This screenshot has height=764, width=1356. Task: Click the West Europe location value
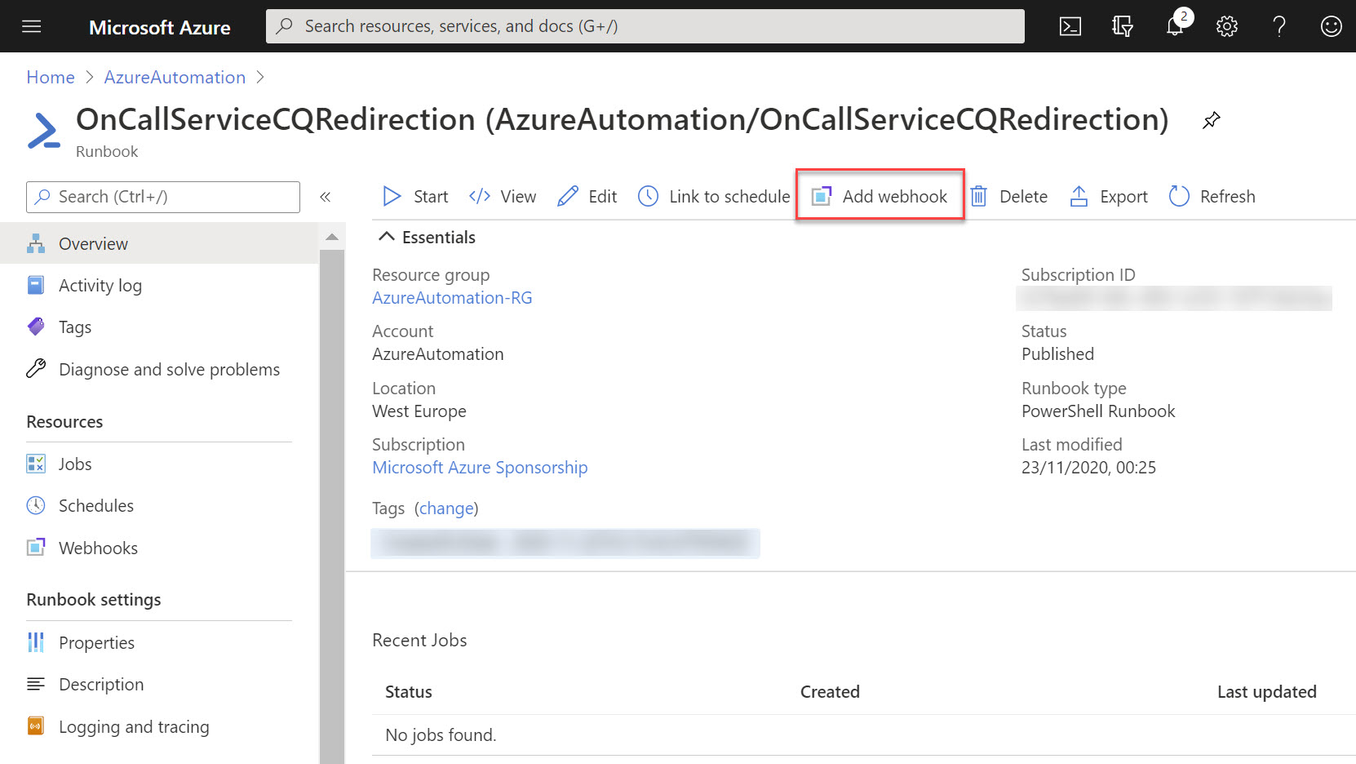pyautogui.click(x=419, y=411)
